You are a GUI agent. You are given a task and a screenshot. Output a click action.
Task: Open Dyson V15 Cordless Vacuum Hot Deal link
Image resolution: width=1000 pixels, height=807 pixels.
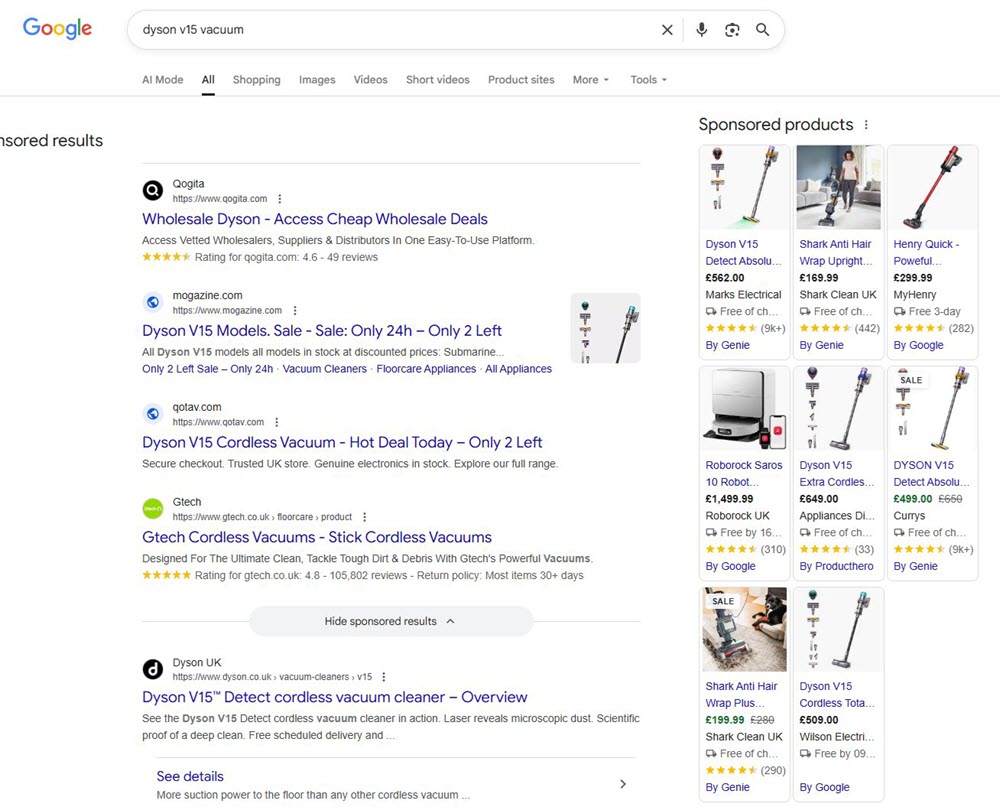coord(342,442)
